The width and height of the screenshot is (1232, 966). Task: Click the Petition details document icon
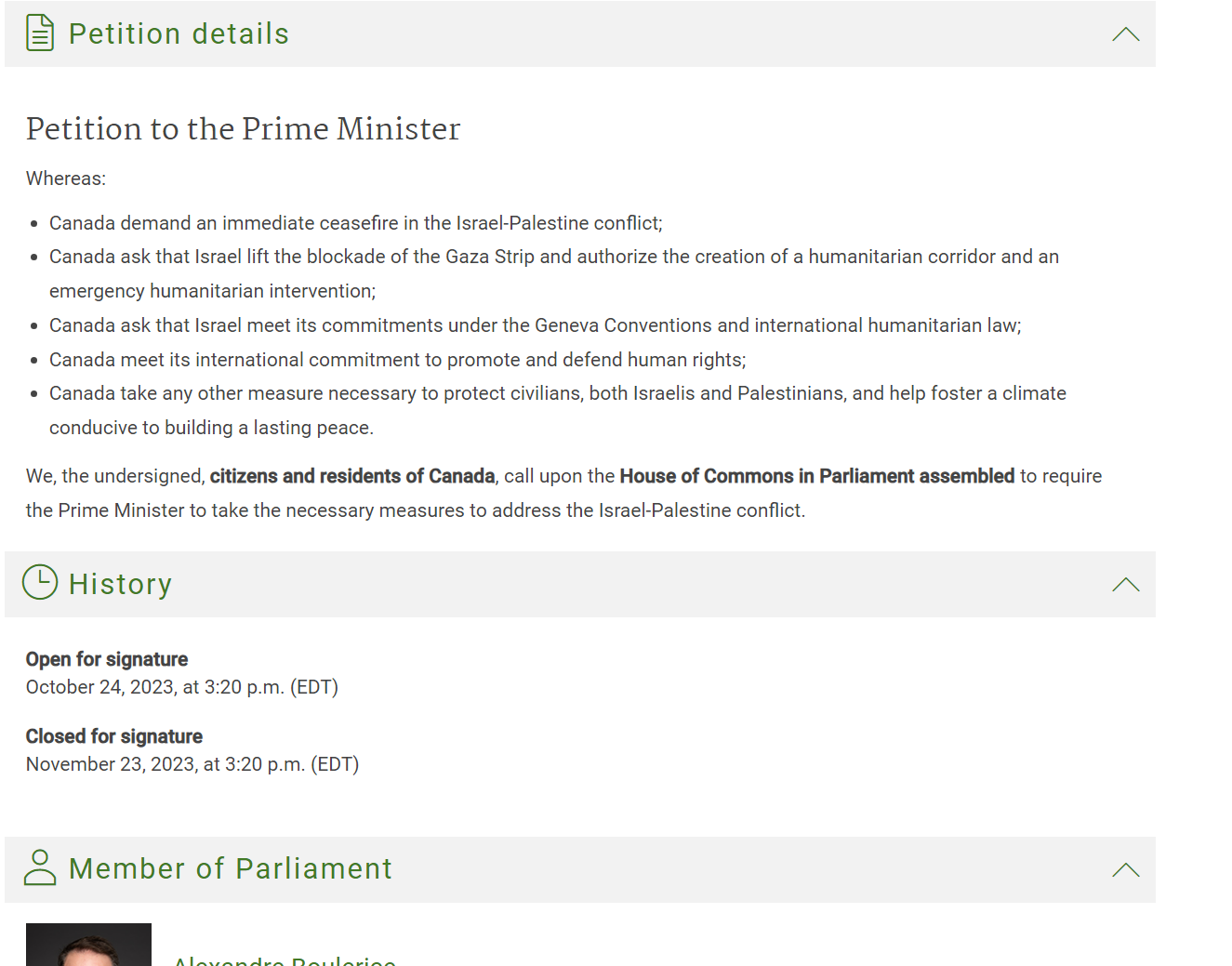pyautogui.click(x=40, y=33)
